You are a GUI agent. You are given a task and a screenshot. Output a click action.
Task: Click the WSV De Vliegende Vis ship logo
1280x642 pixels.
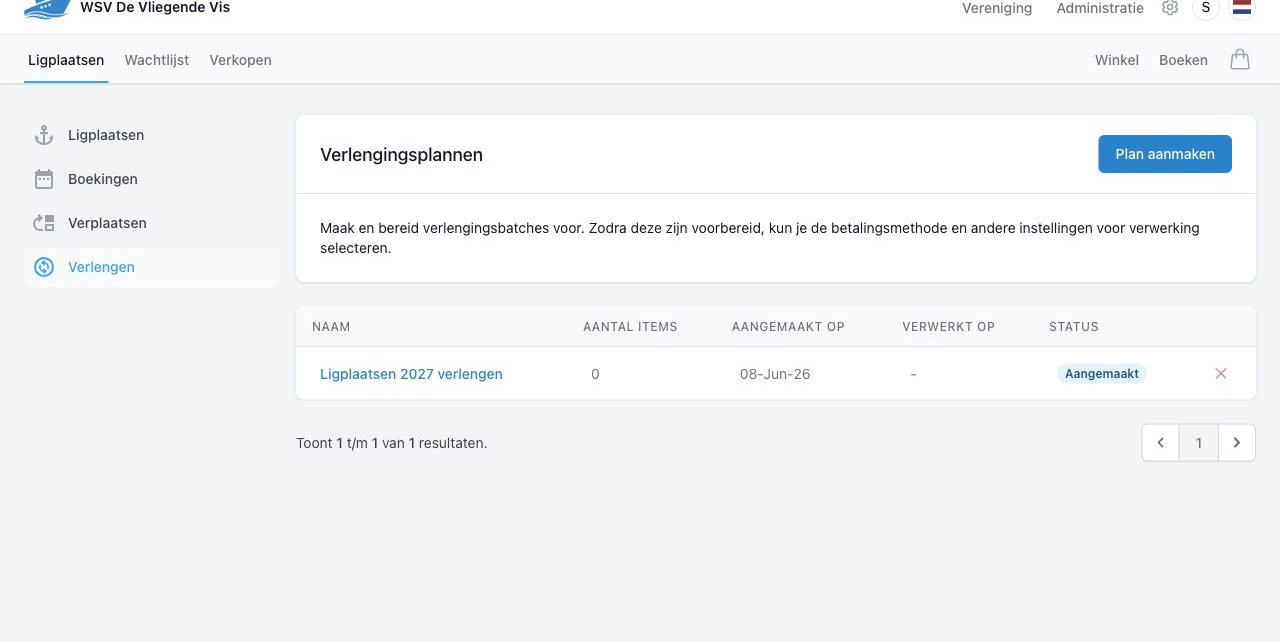coord(47,9)
